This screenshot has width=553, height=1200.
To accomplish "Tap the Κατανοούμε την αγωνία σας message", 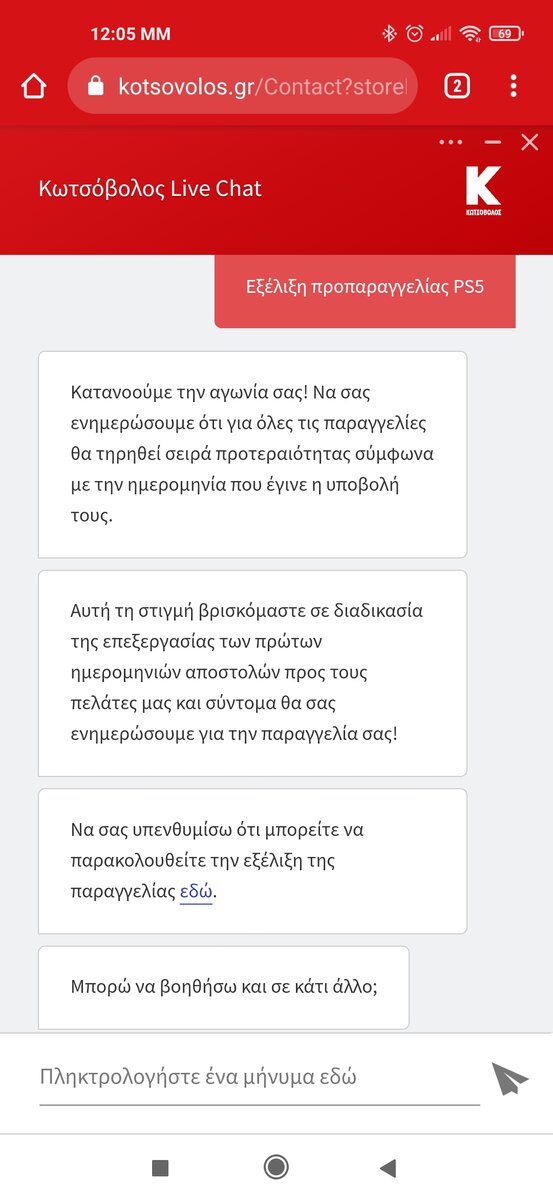I will click(252, 455).
